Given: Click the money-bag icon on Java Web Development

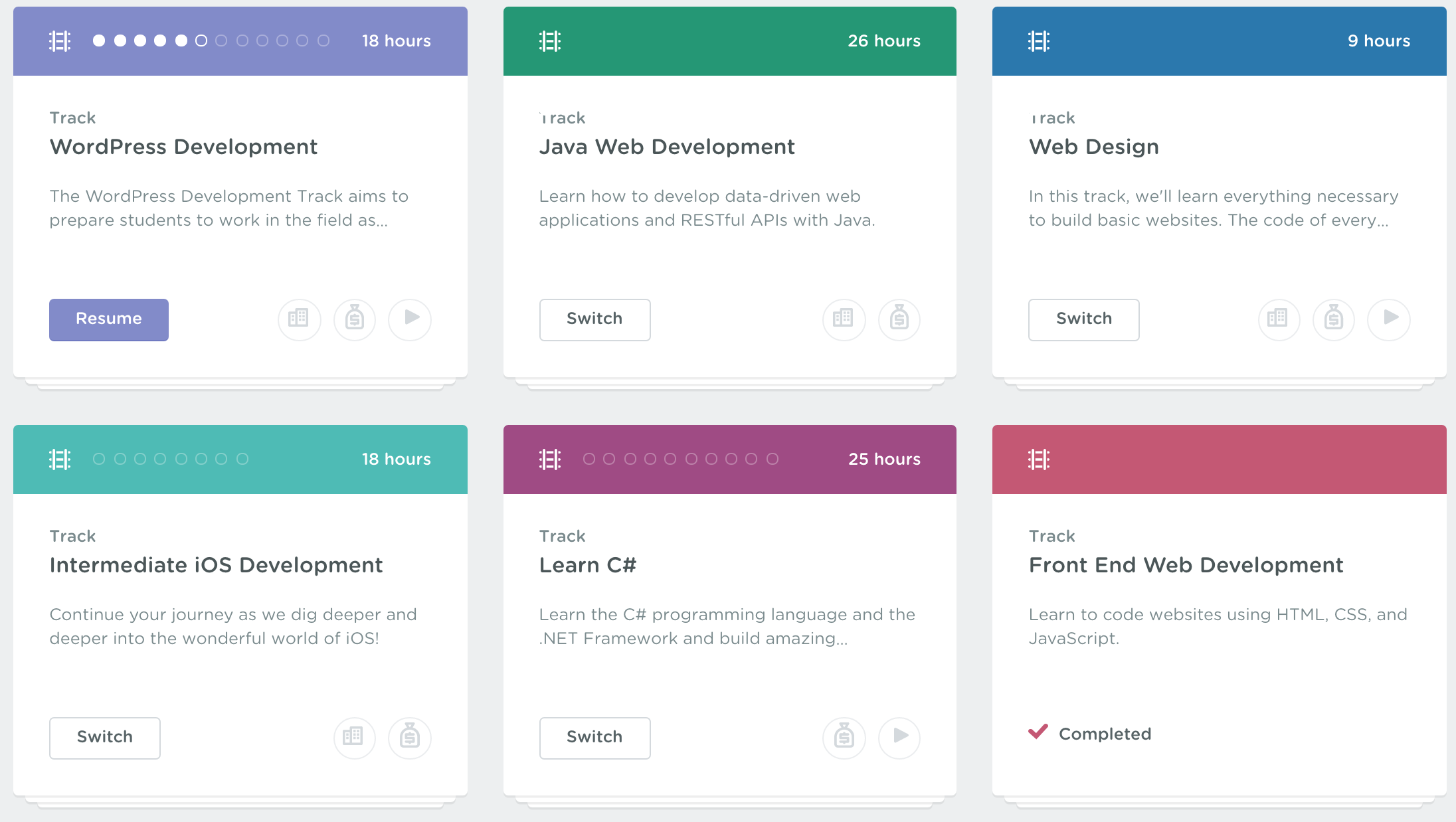Looking at the screenshot, I should point(899,319).
